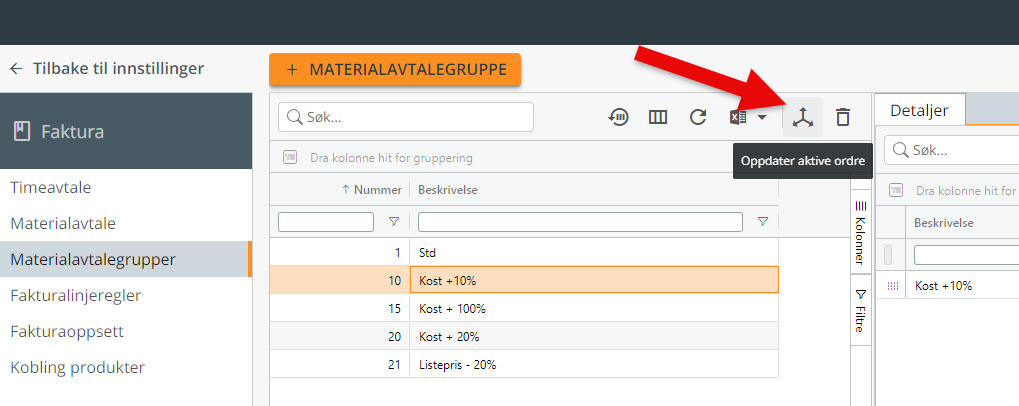Open the Nummer column filter funnel icon

click(393, 222)
